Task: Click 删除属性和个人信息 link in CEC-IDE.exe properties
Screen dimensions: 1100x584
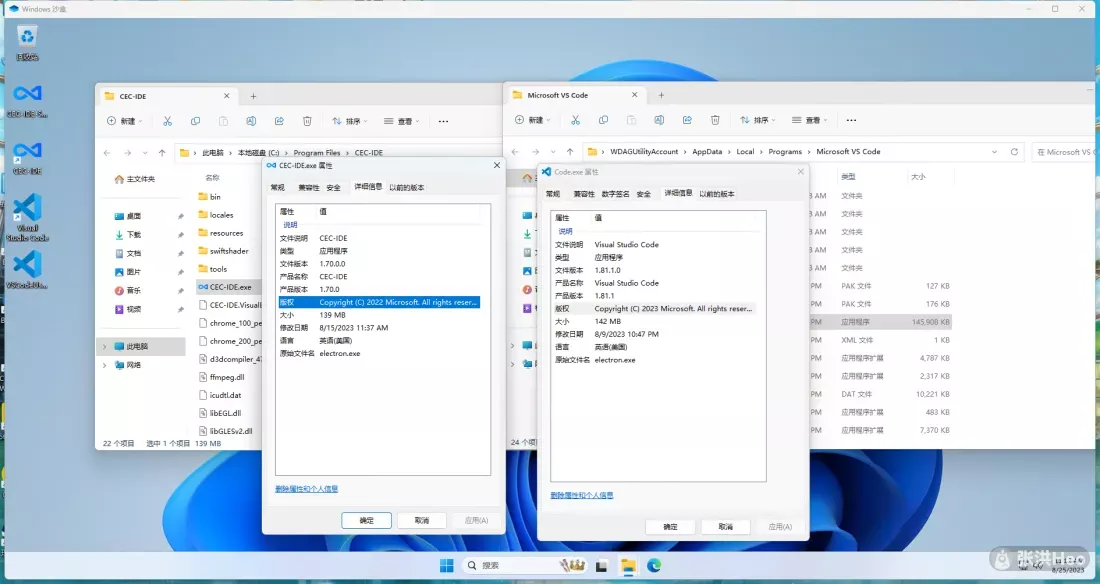Action: pos(307,489)
